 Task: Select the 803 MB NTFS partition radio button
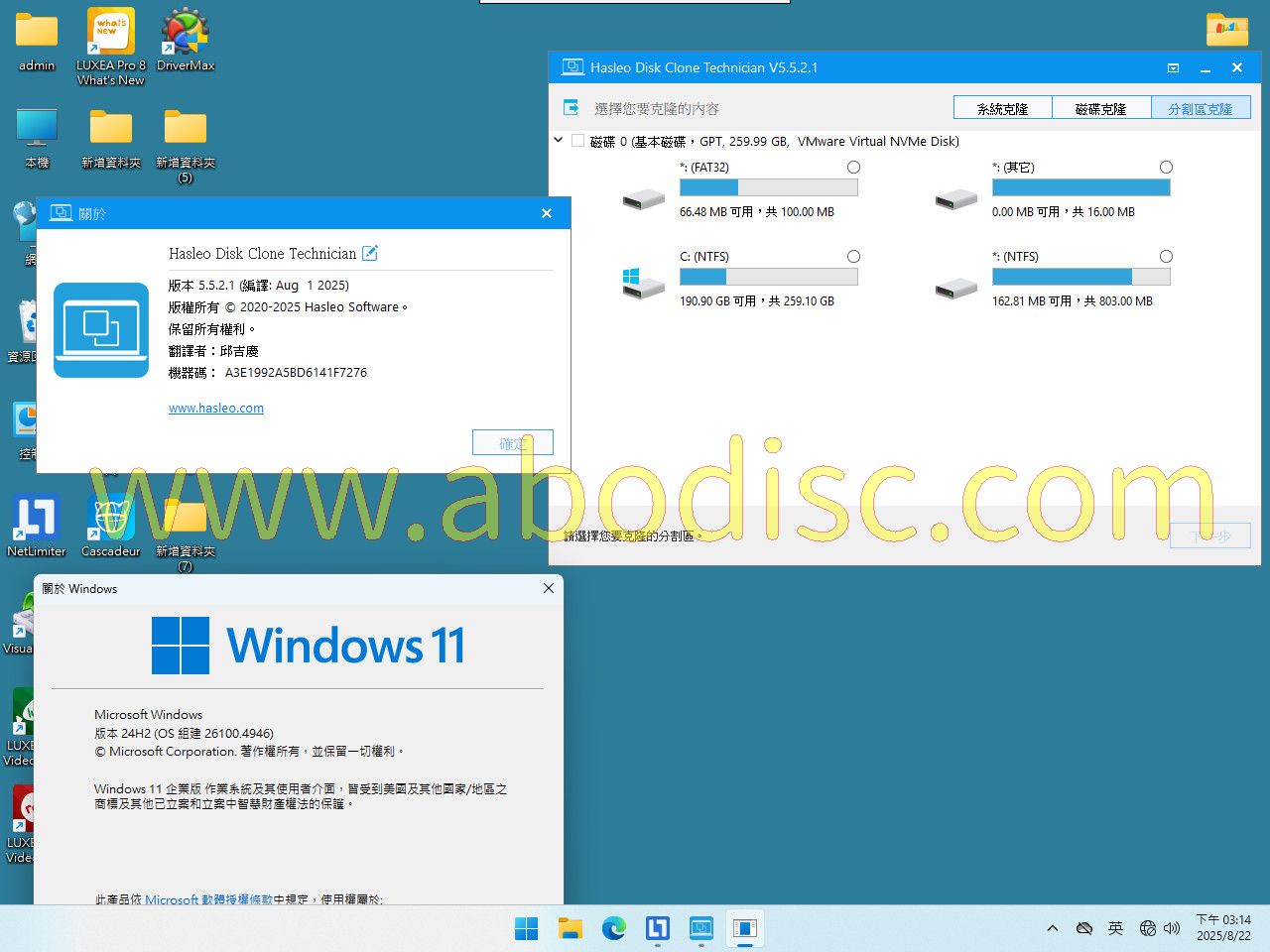click(1166, 257)
